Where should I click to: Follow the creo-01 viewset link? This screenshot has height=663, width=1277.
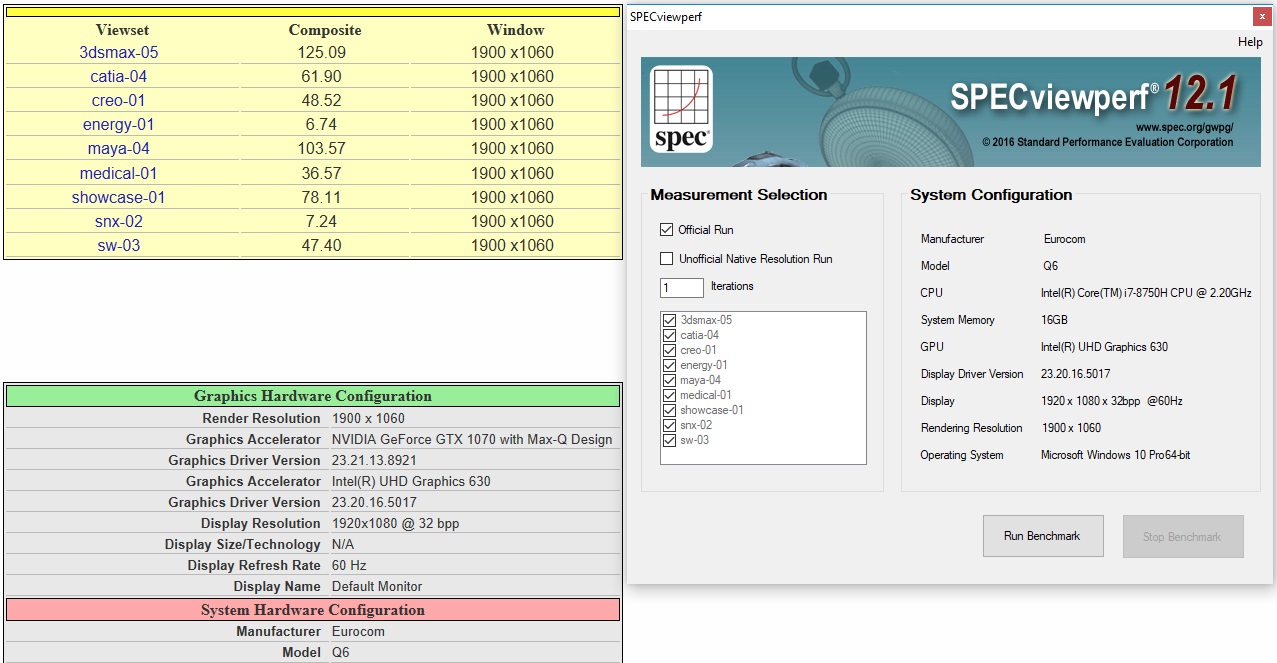(119, 101)
